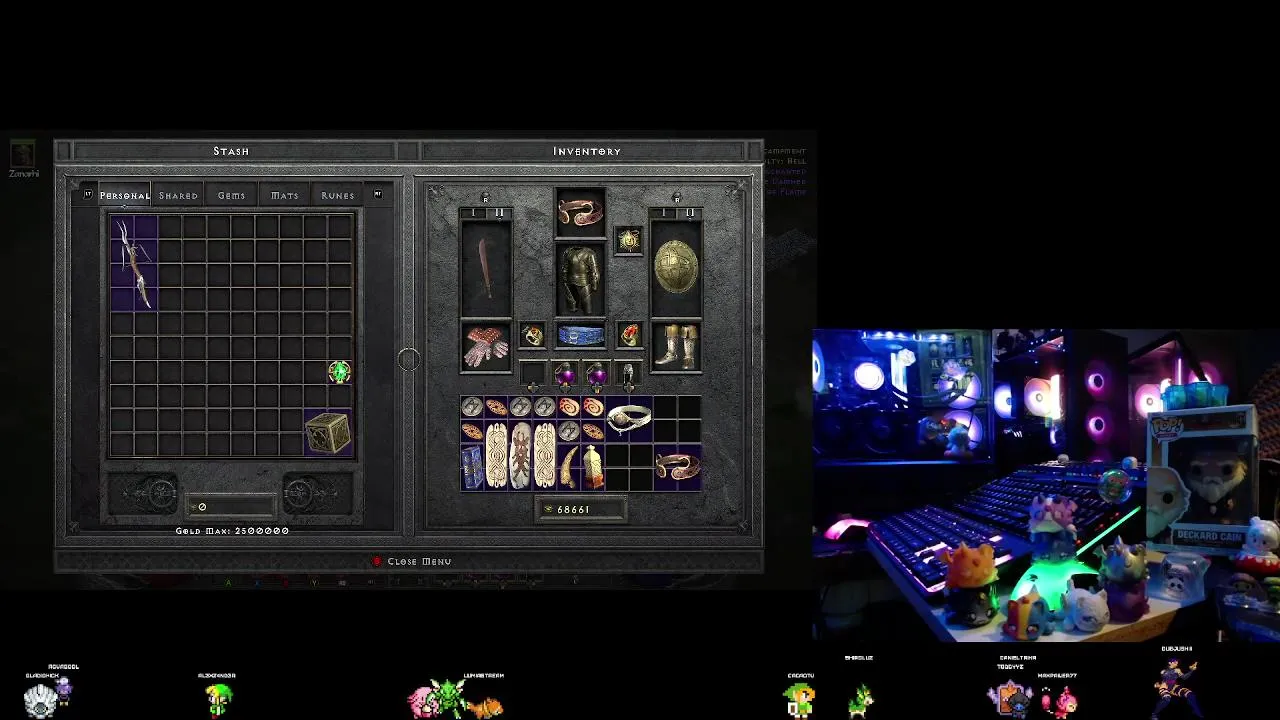Click the stash gold amount field

230,507
